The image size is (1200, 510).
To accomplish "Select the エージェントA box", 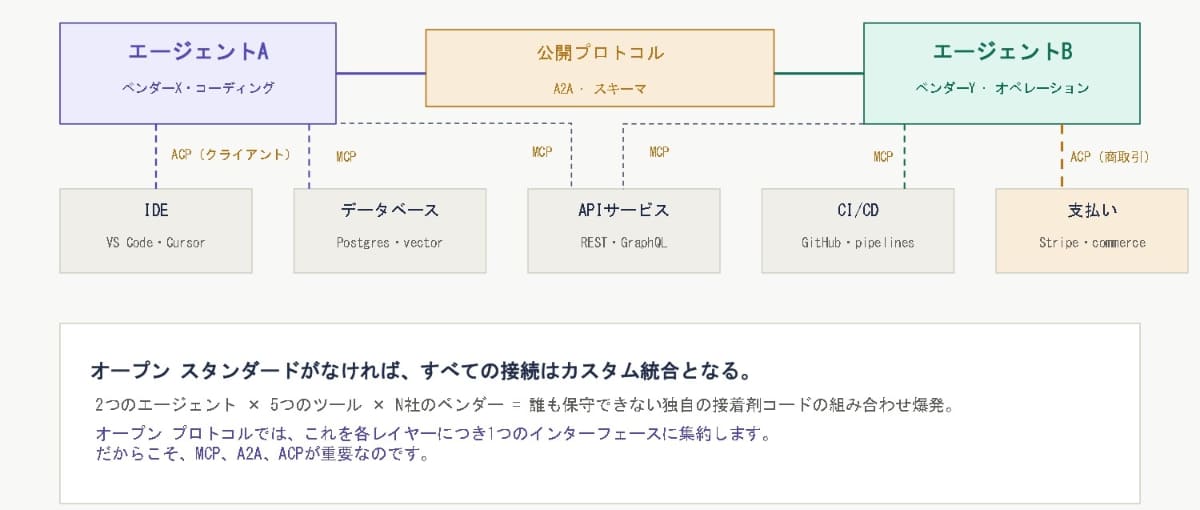I will pyautogui.click(x=198, y=73).
